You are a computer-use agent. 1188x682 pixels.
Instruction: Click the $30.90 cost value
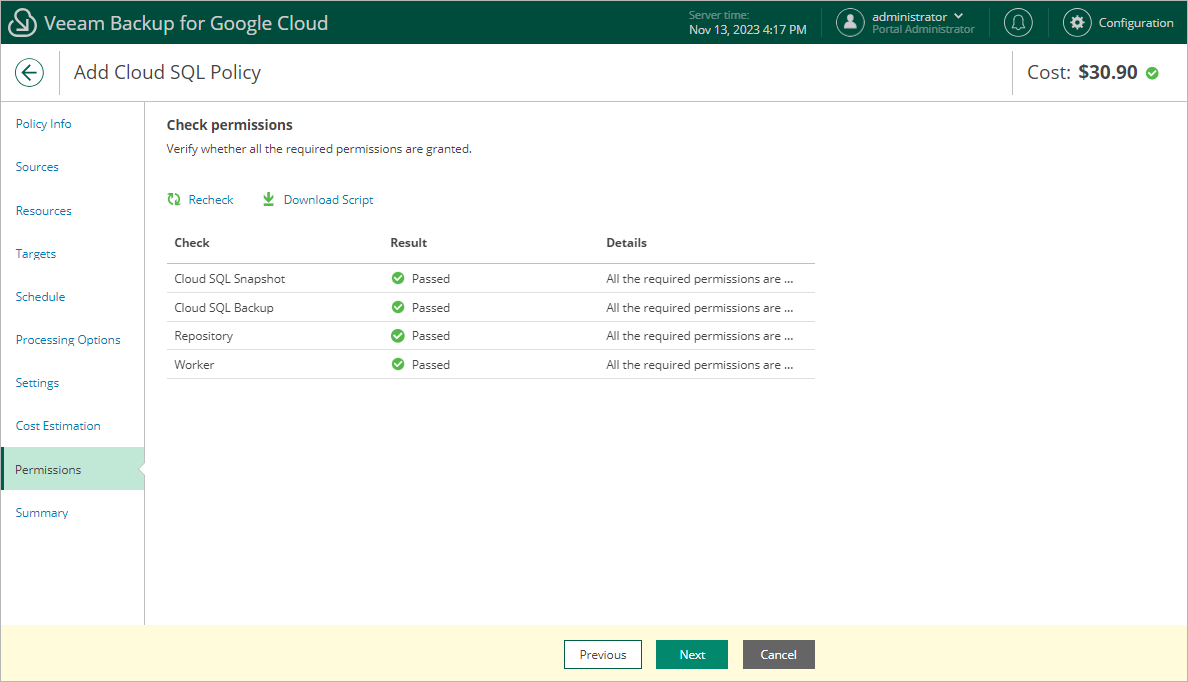(1108, 73)
